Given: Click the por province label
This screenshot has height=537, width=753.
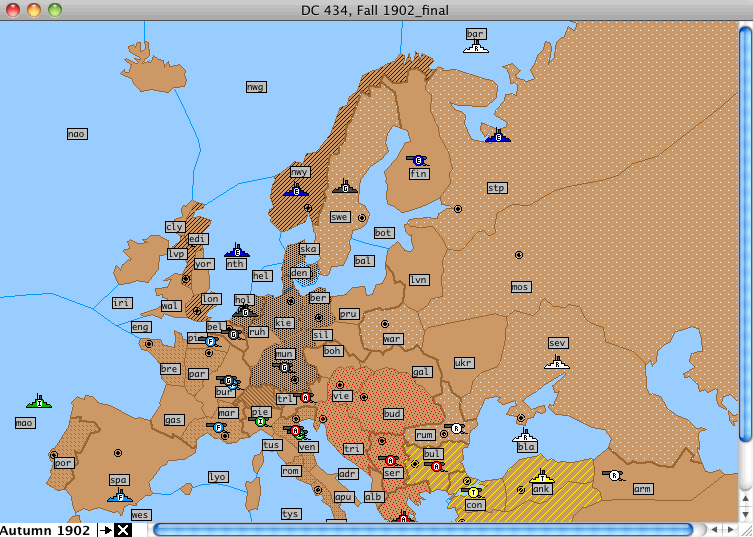Looking at the screenshot, I should tap(63, 463).
